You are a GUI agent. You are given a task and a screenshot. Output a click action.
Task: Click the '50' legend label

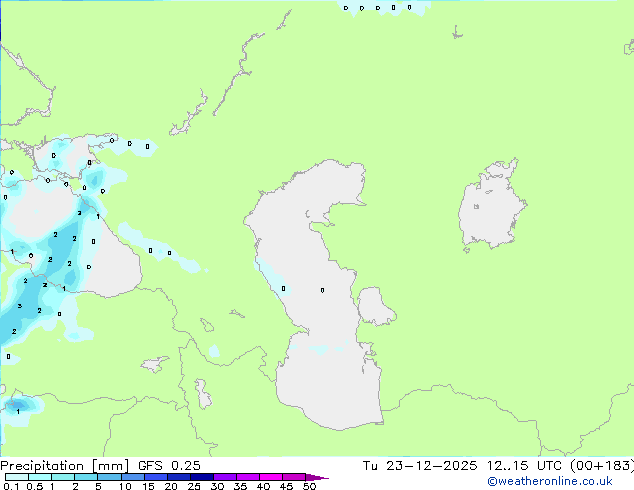tap(310, 486)
